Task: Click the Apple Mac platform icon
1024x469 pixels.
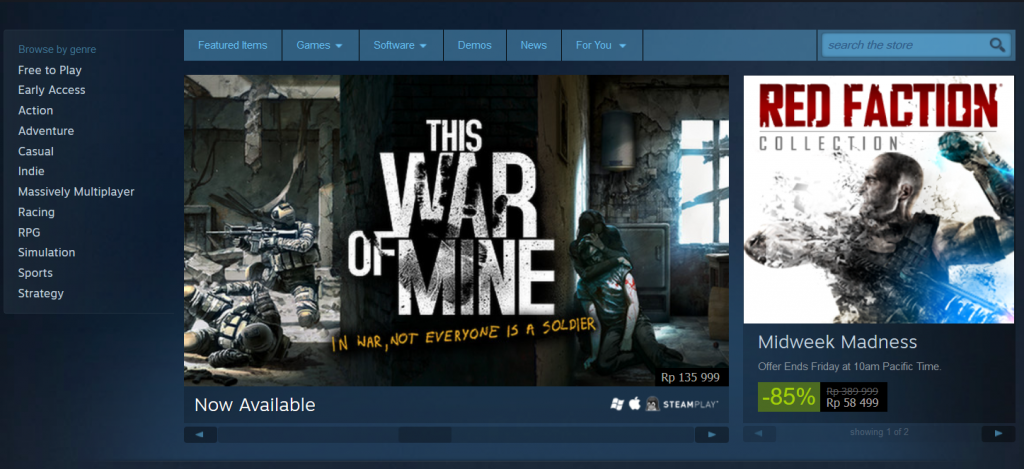Action: click(634, 404)
